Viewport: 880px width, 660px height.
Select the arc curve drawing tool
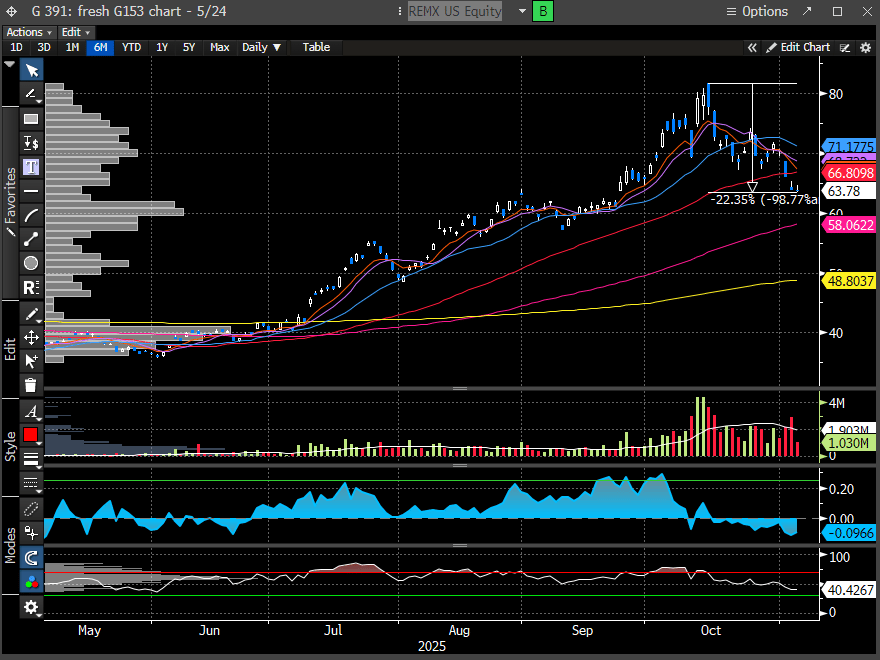[x=31, y=215]
